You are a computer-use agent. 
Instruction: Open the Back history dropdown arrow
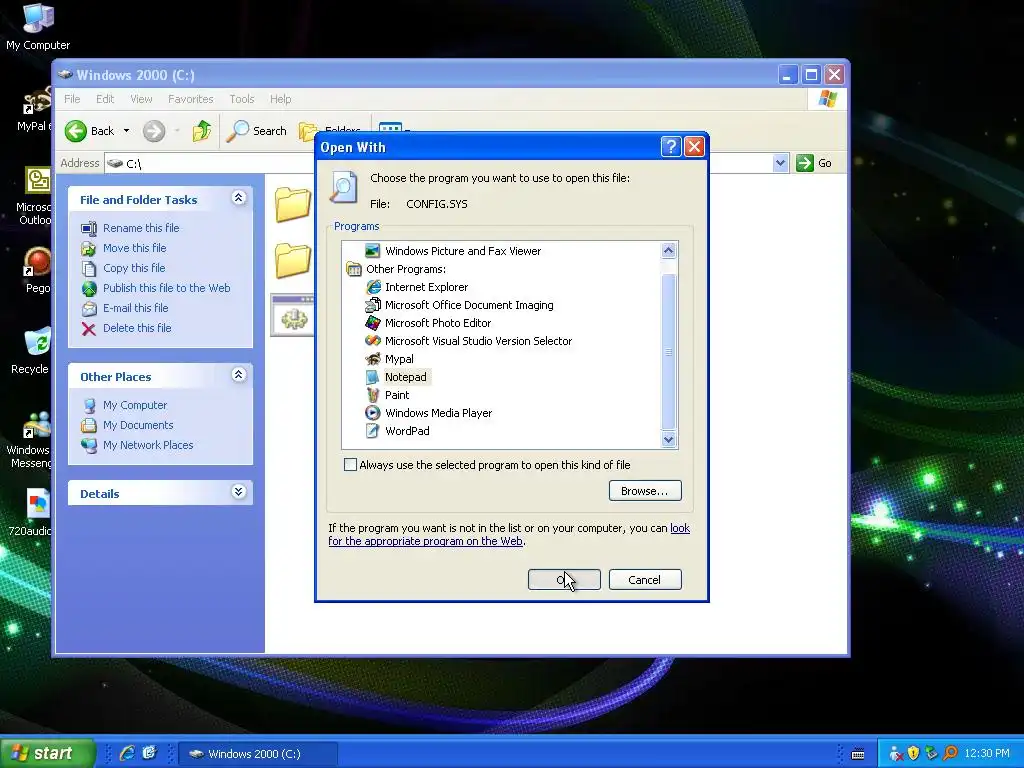click(x=127, y=131)
